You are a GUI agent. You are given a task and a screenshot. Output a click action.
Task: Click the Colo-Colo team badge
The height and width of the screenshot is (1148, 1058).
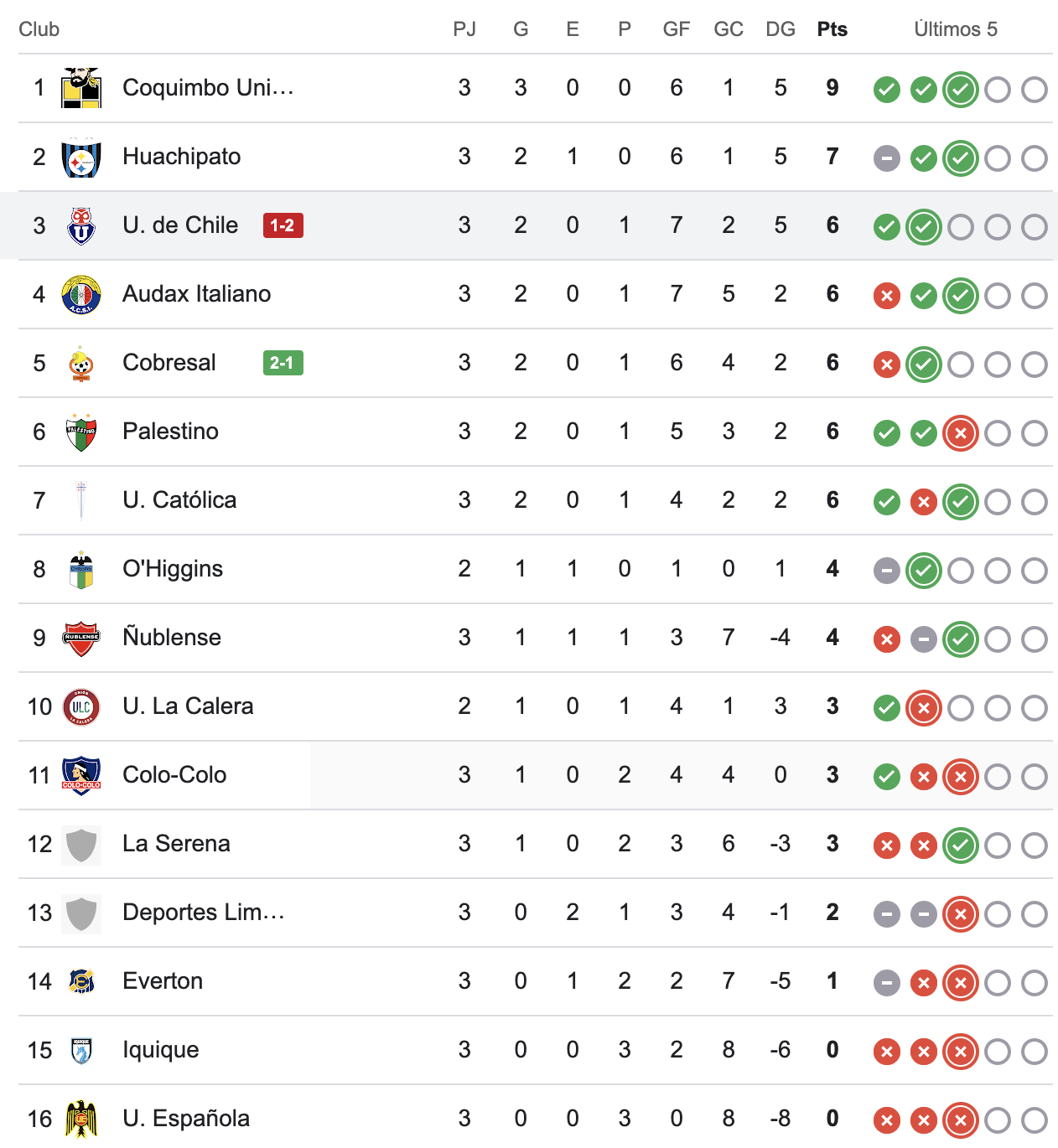[81, 776]
